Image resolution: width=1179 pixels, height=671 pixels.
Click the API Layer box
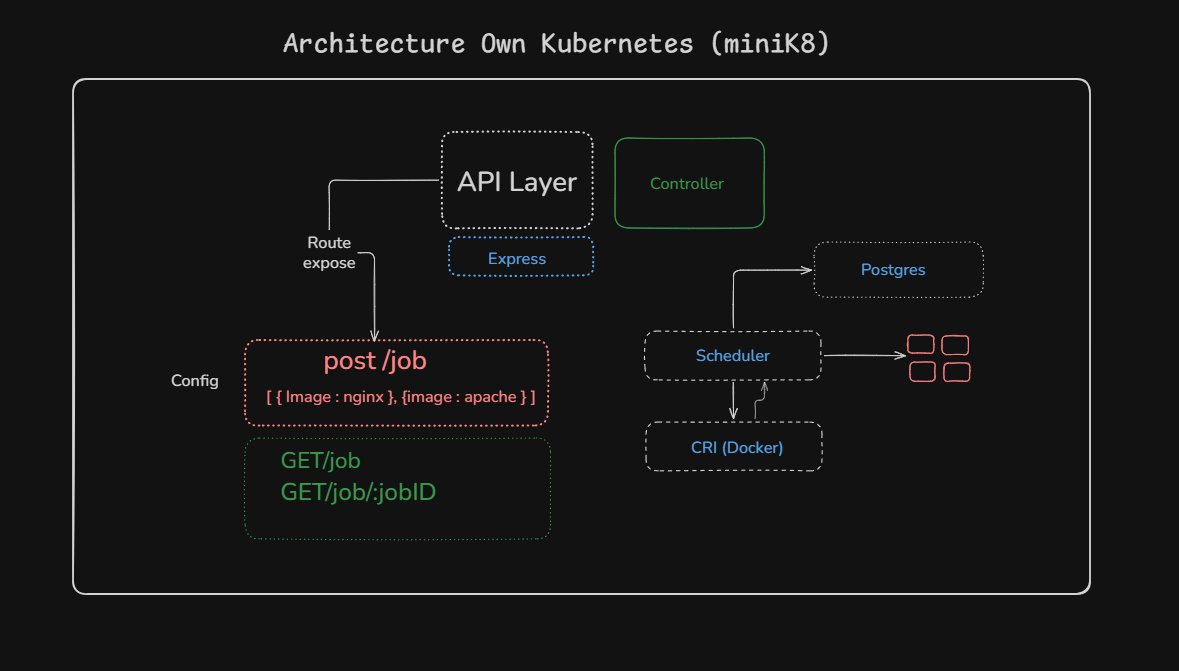[517, 181]
